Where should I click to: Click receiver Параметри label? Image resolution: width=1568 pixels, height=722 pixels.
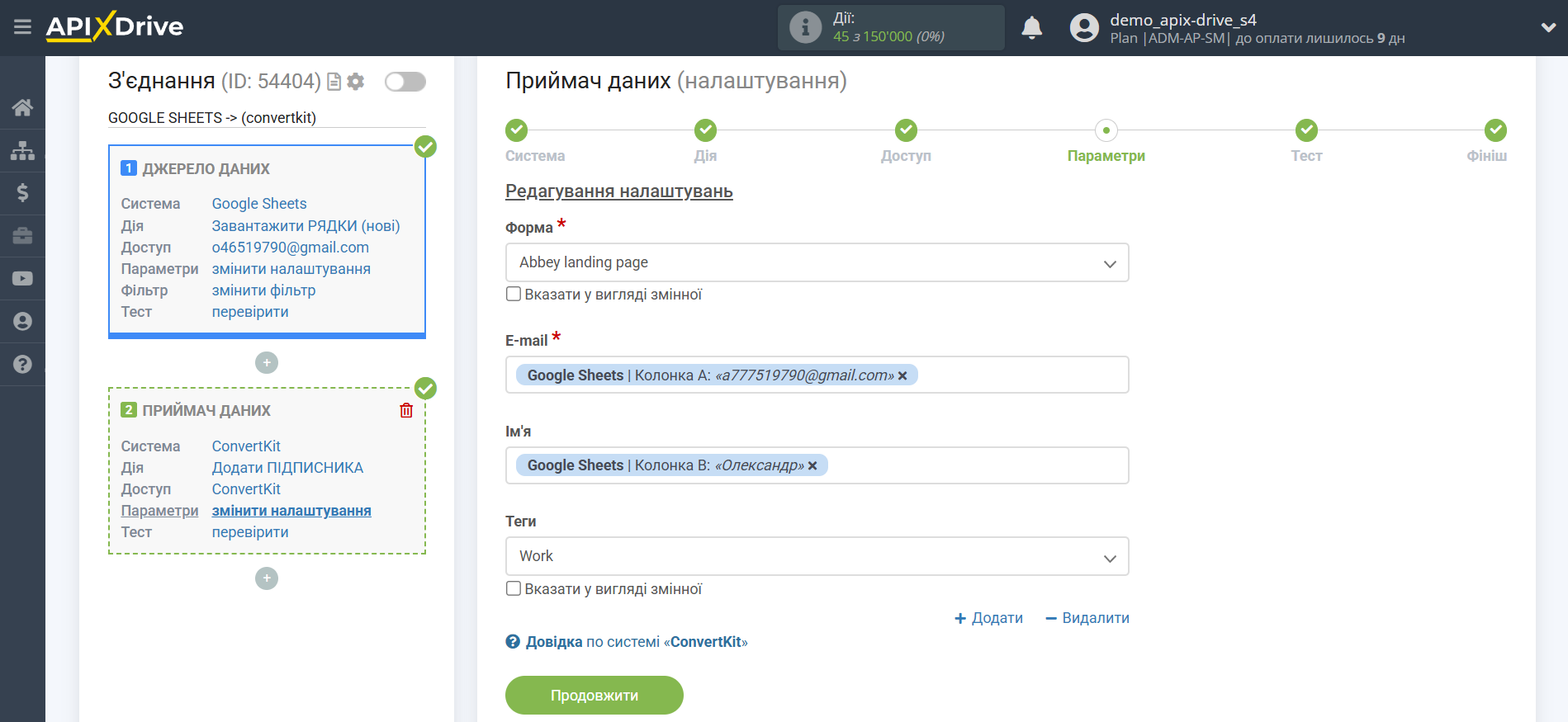click(x=159, y=511)
